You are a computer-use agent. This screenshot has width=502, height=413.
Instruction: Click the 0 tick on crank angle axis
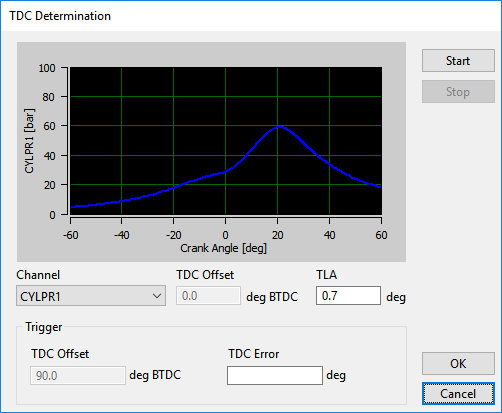coord(225,235)
